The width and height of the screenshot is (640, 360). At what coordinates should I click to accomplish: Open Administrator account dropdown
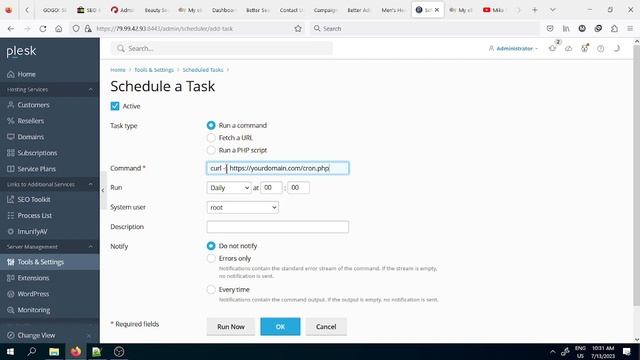pyautogui.click(x=513, y=49)
